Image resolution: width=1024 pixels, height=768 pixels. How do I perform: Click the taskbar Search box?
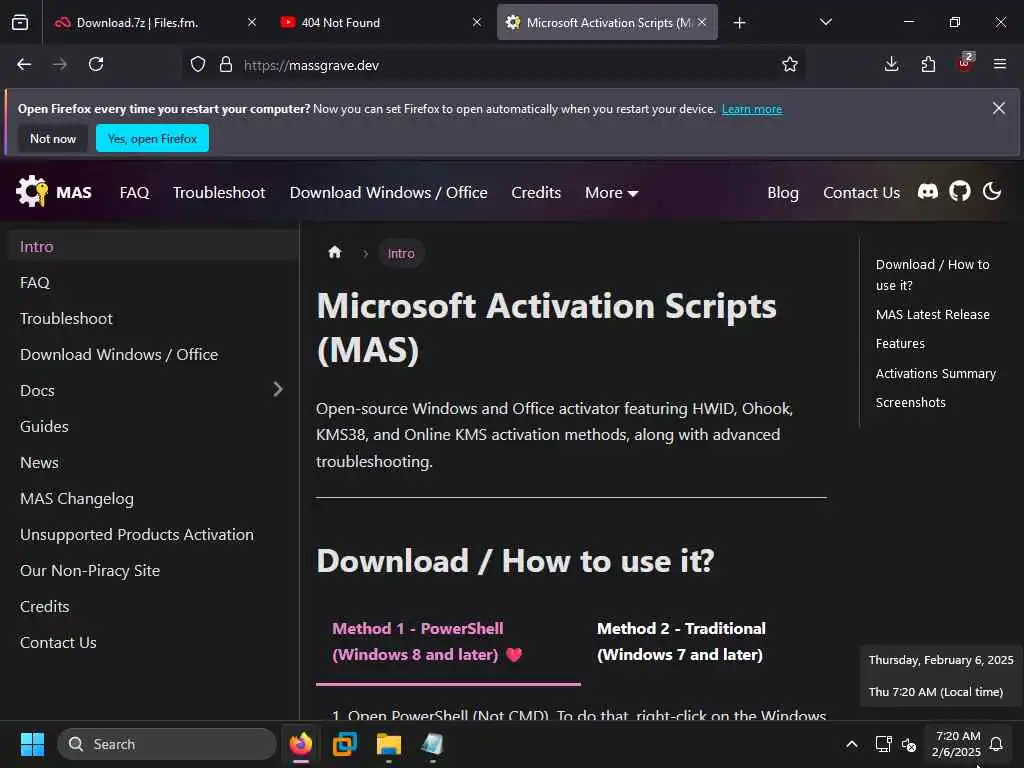167,744
